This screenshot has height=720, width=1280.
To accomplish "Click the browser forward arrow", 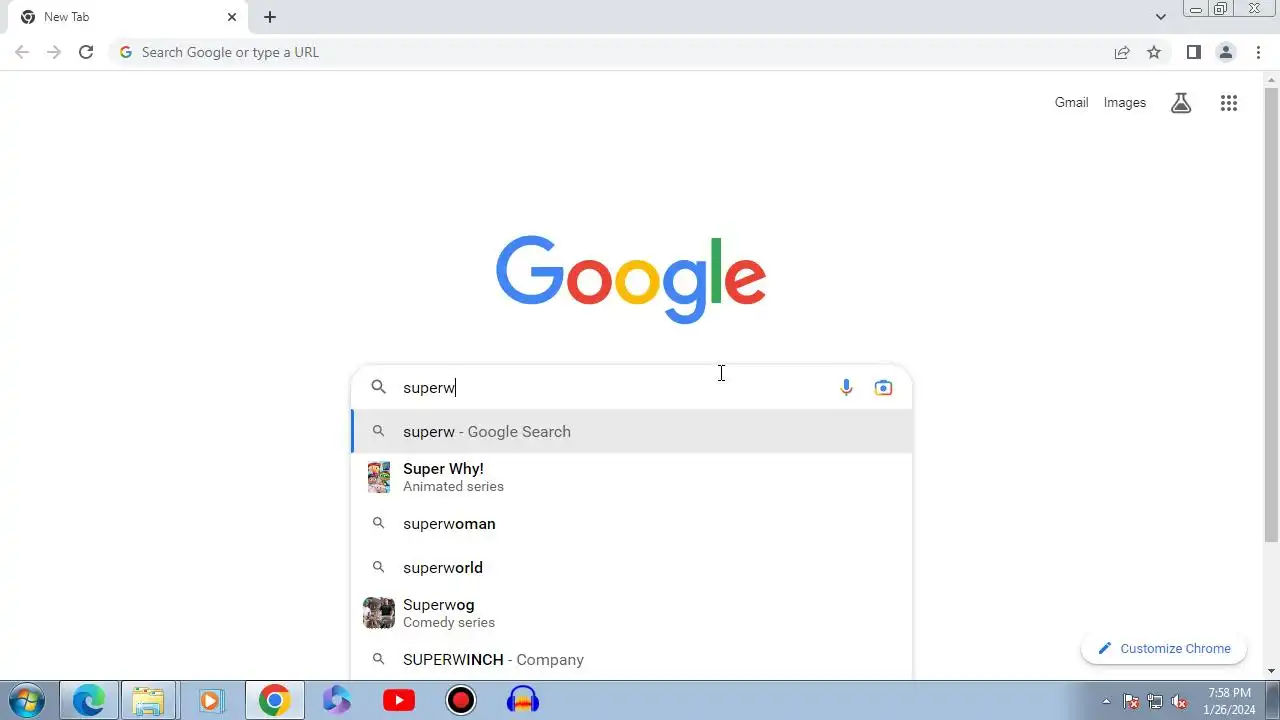I will 54,52.
